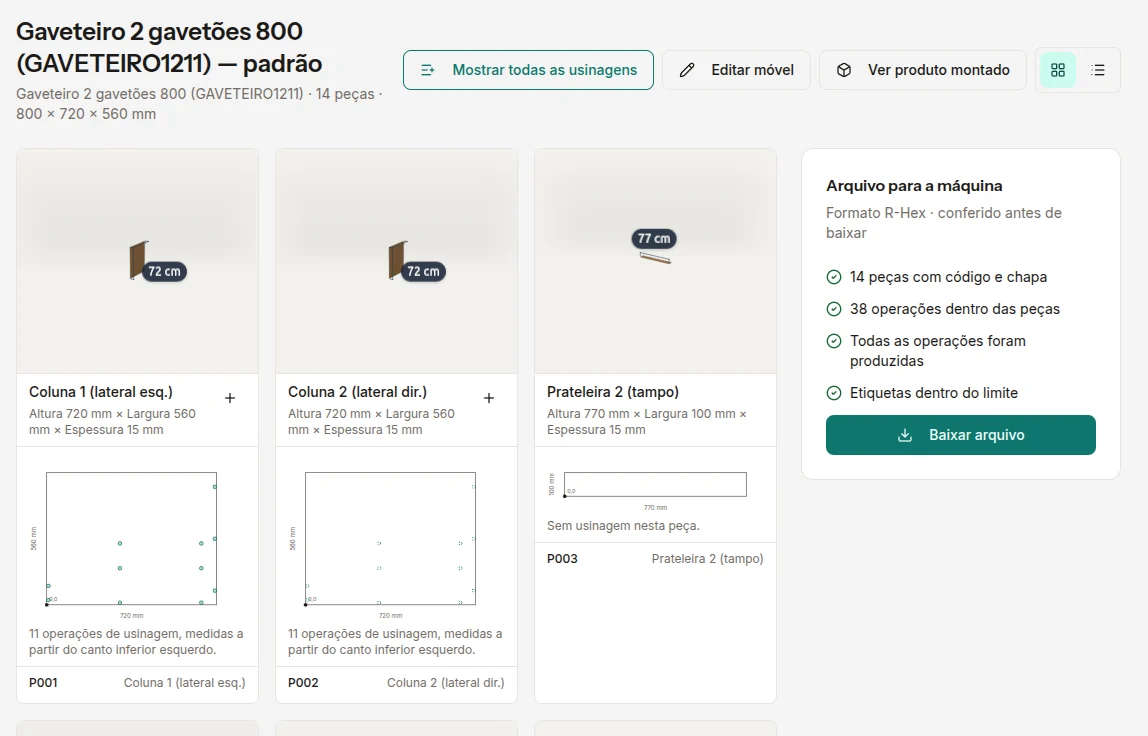Open the Editar móvel editor
Image resolution: width=1148 pixels, height=736 pixels.
737,70
